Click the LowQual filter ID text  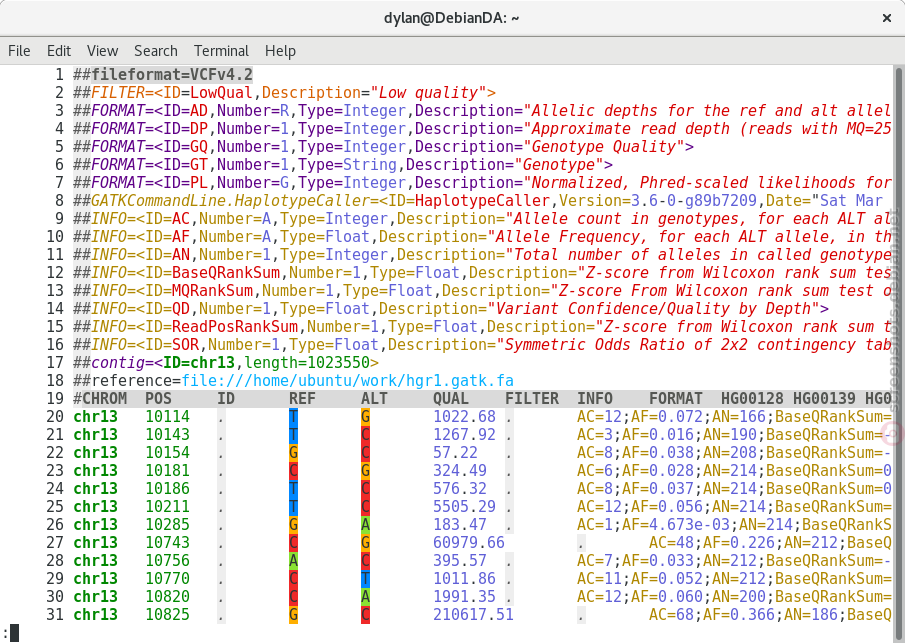click(x=222, y=92)
